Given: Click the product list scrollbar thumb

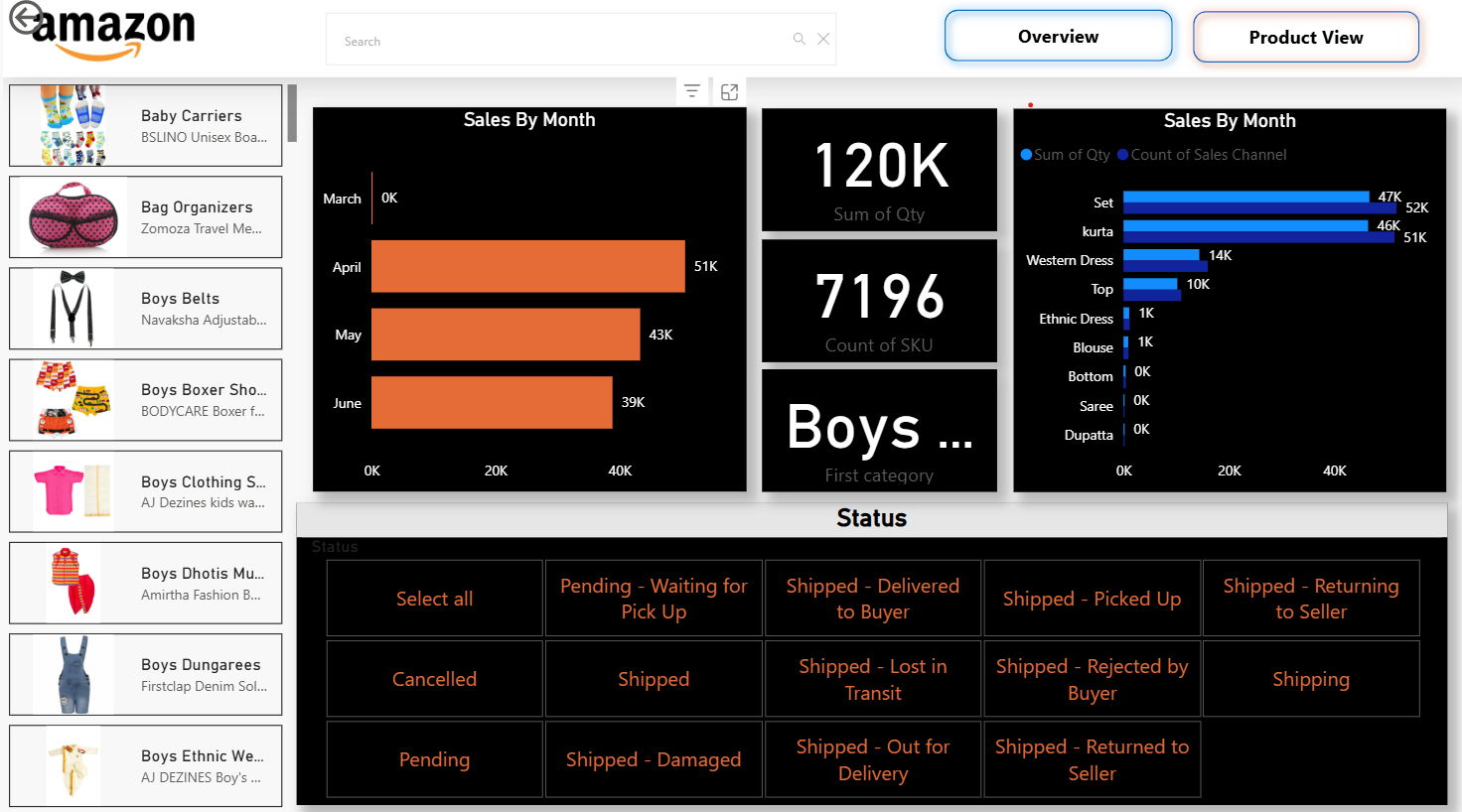Looking at the screenshot, I should (292, 113).
